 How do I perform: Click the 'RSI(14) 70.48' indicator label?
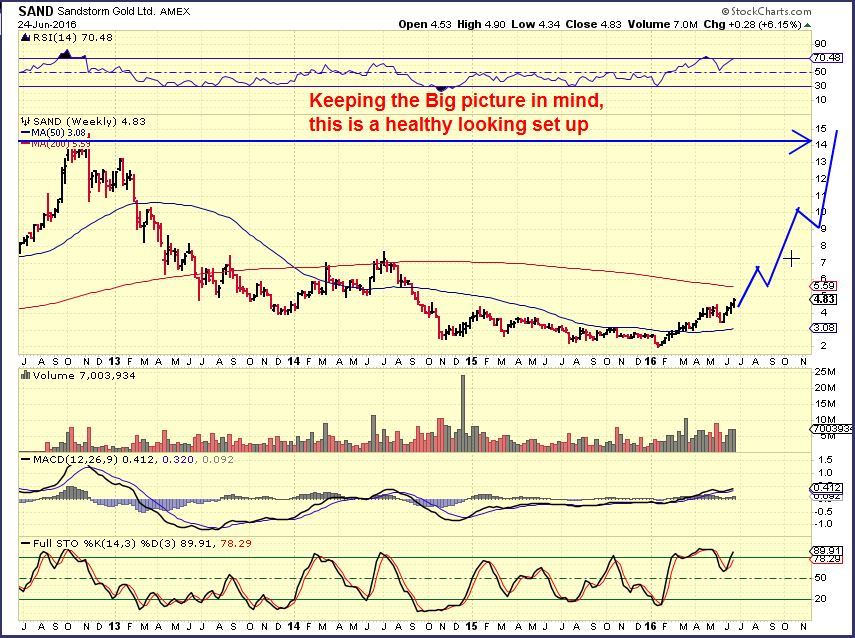tap(73, 38)
